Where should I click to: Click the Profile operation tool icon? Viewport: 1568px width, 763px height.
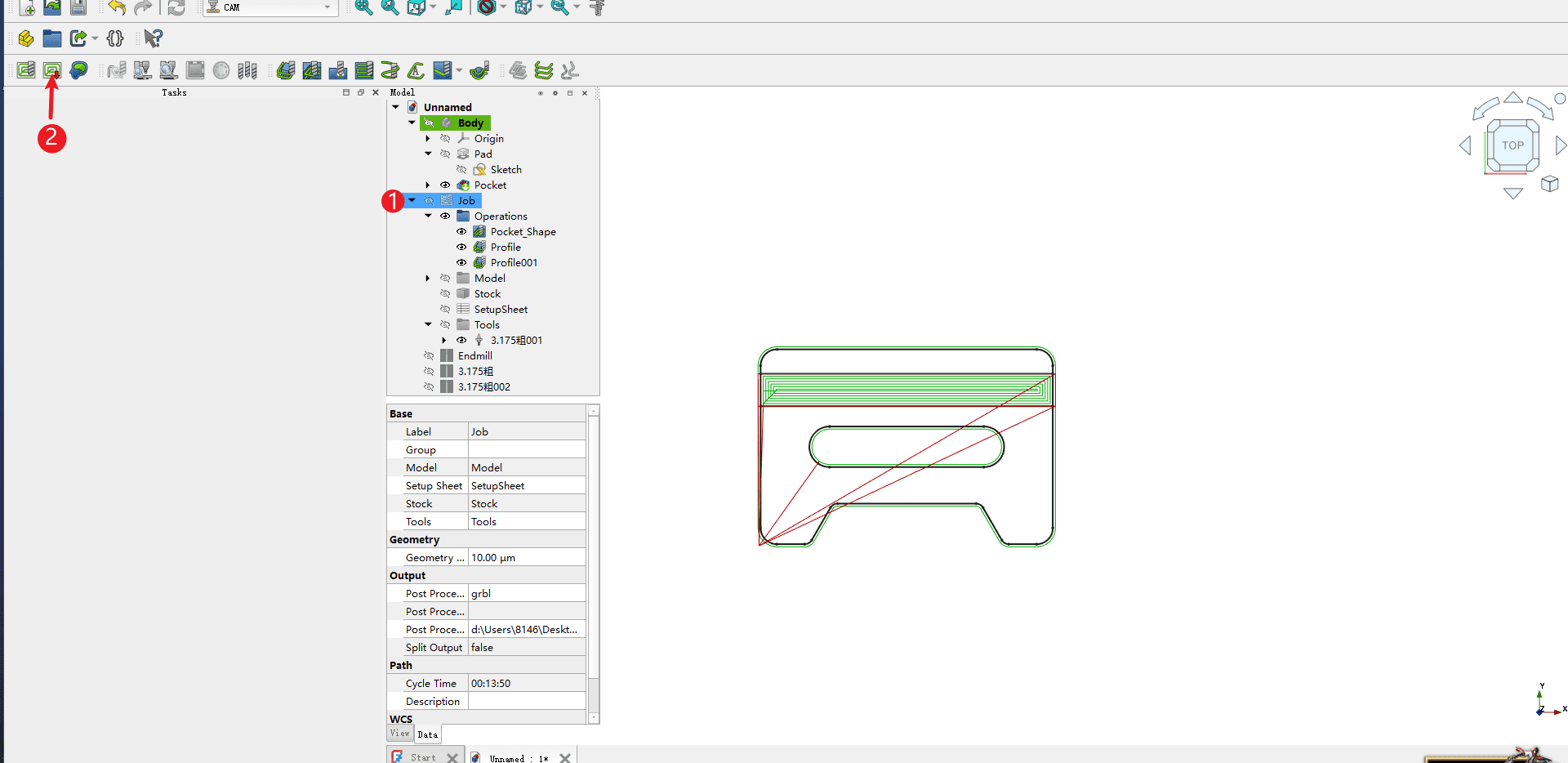286,70
